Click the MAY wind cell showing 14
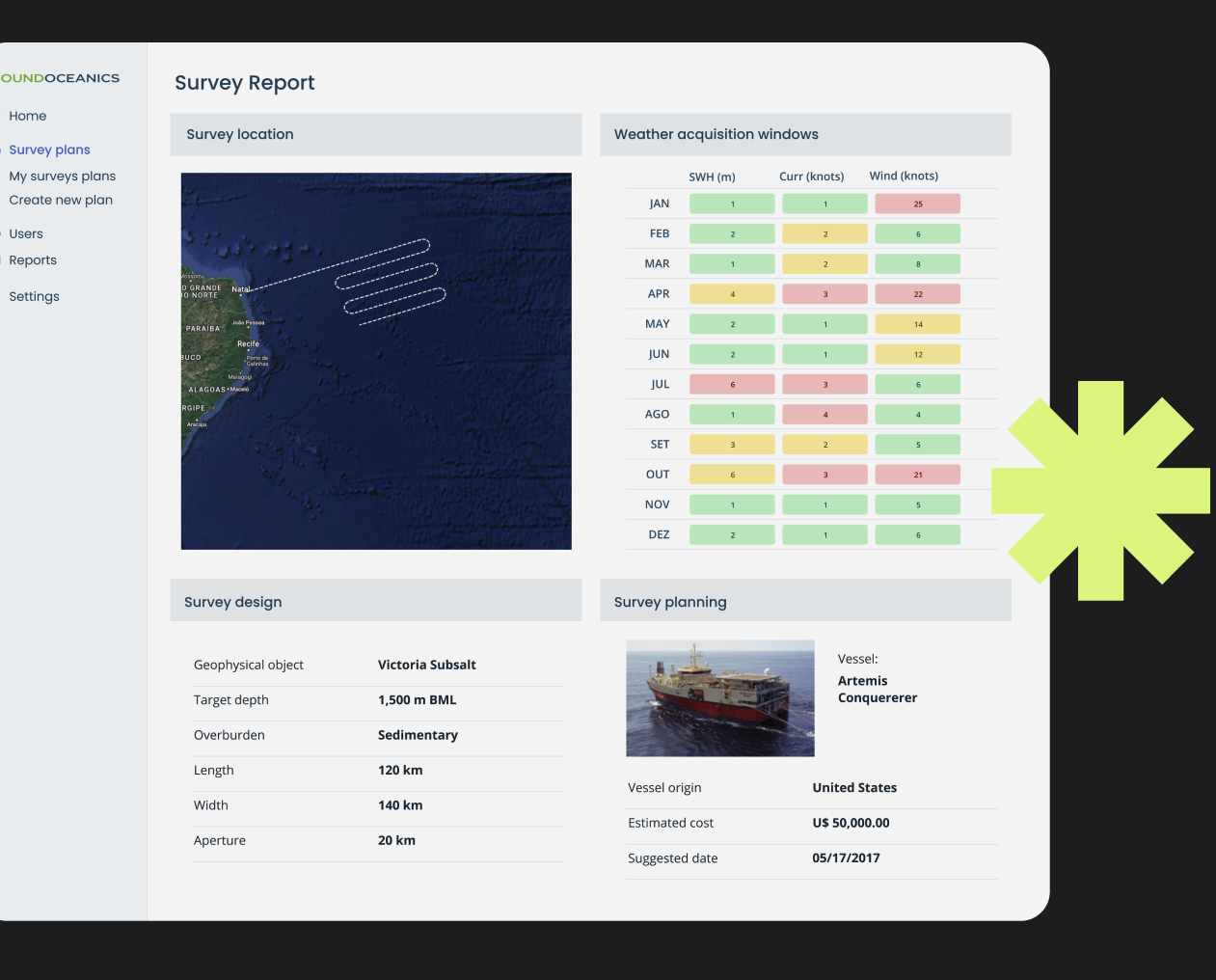Screen dimensions: 1216x980 [917, 324]
